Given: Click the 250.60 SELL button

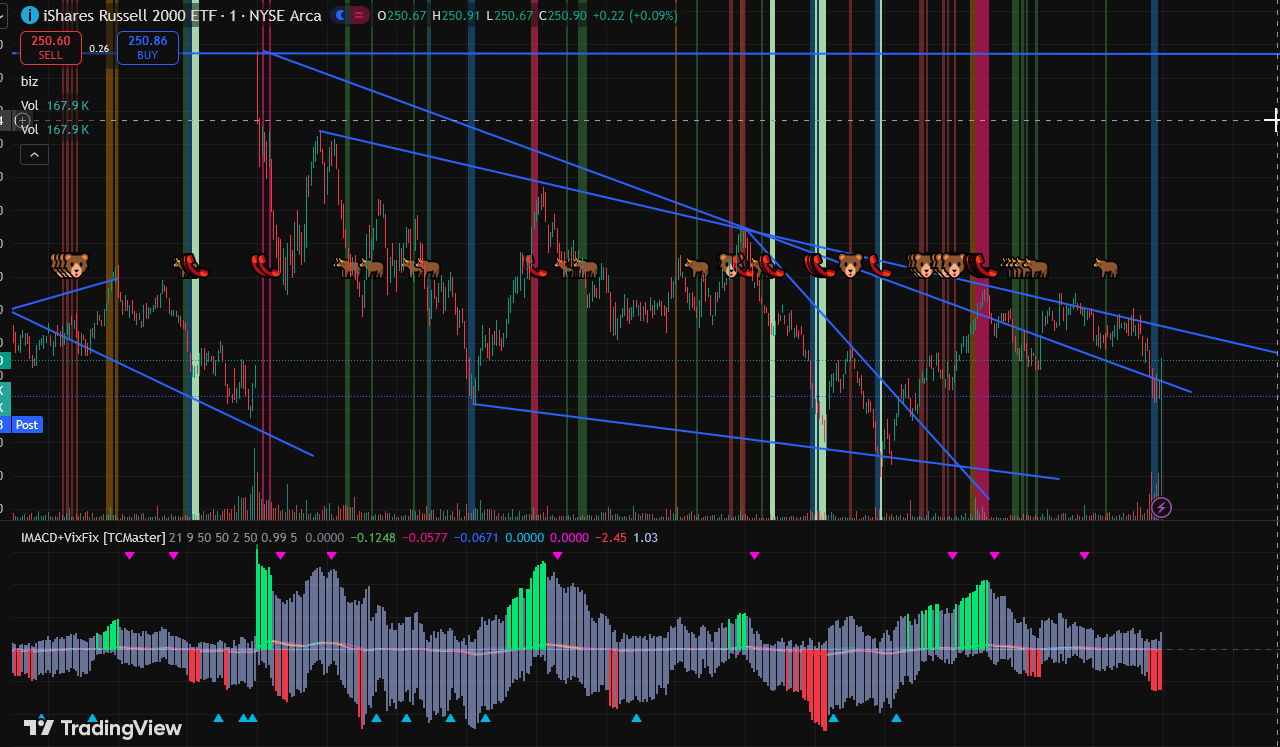Looking at the screenshot, I should (x=50, y=48).
